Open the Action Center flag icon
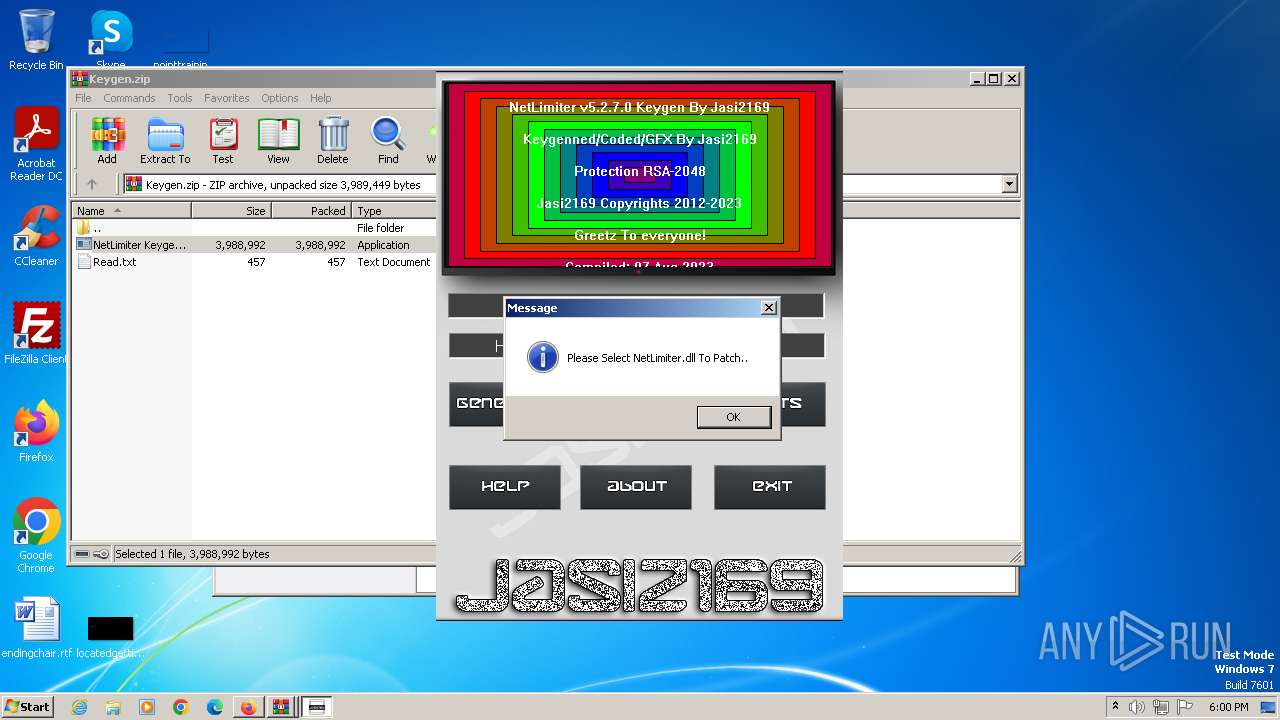This screenshot has width=1280, height=720. coord(1186,707)
